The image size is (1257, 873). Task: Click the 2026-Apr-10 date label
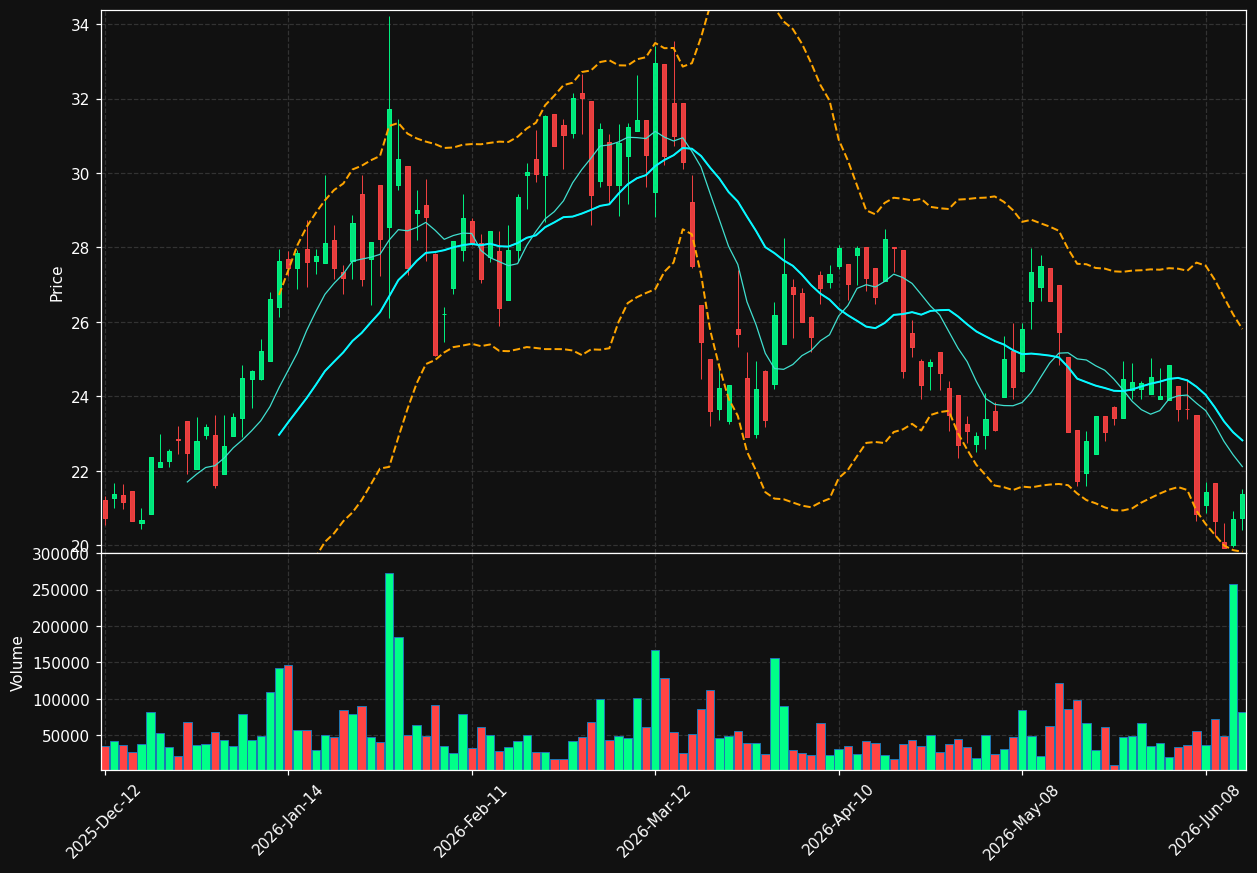coord(838,821)
